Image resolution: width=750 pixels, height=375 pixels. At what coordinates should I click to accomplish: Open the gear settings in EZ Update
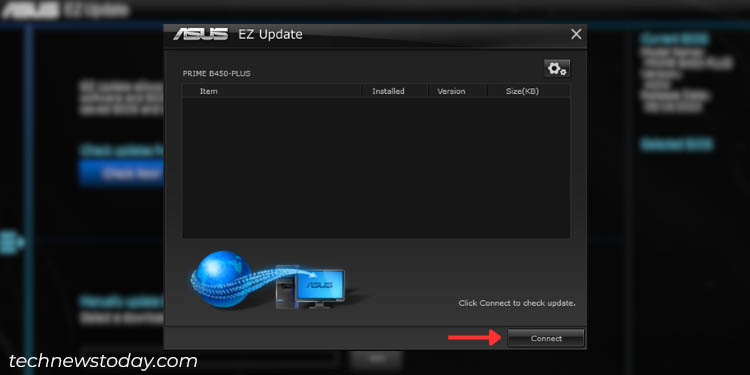(557, 69)
